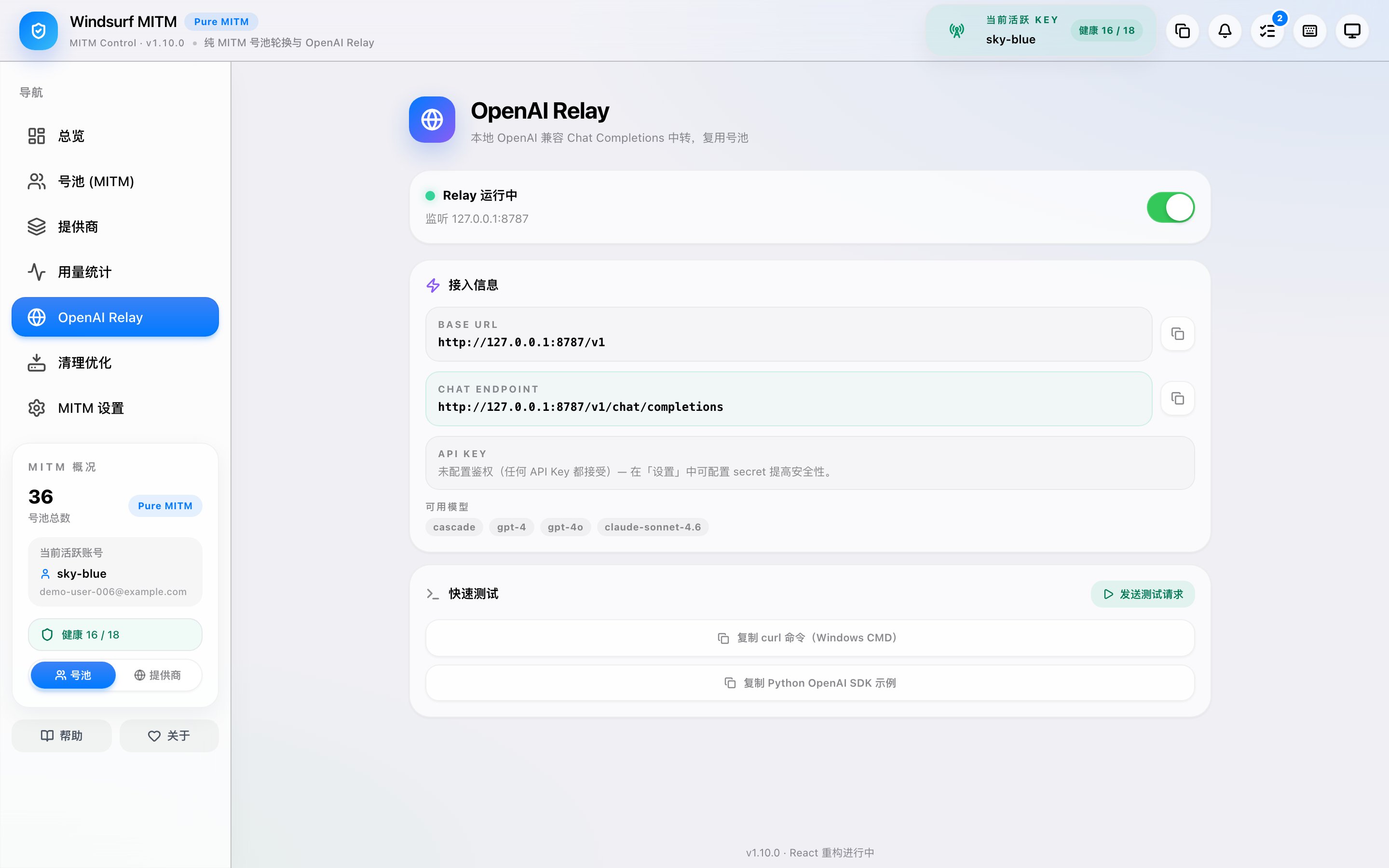Switch sidebar summary to 号池 tab
The image size is (1389, 868).
point(73,675)
